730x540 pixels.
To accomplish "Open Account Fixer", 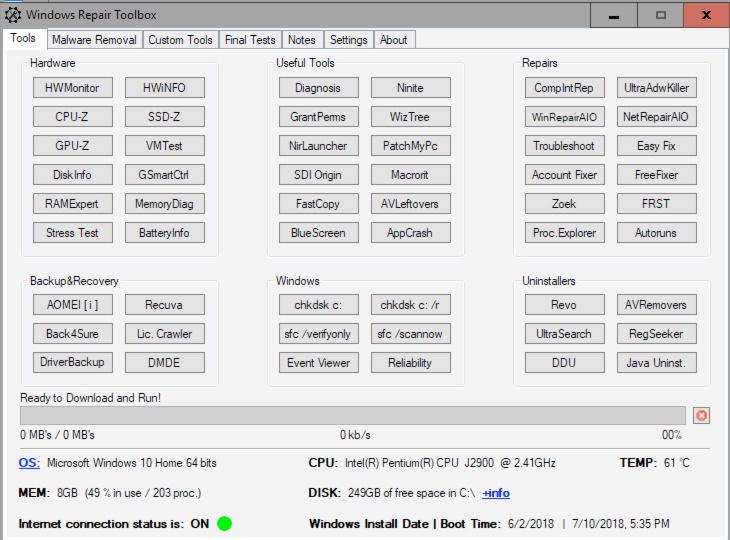I will coord(565,175).
